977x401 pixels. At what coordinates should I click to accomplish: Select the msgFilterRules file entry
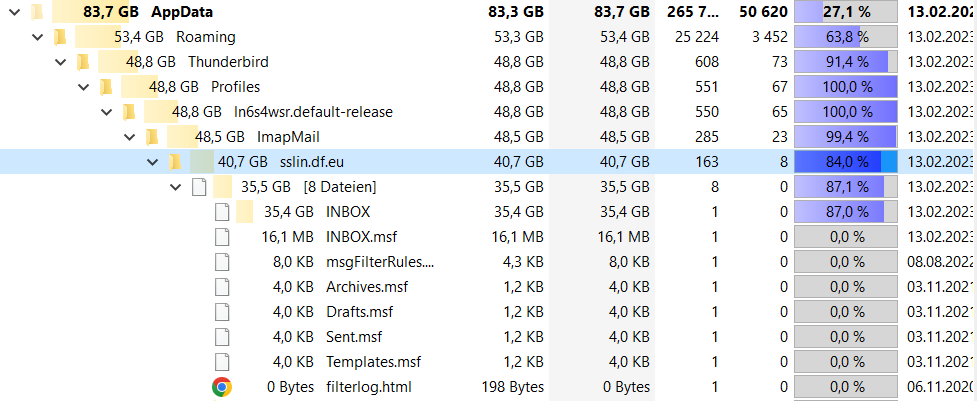pos(380,262)
